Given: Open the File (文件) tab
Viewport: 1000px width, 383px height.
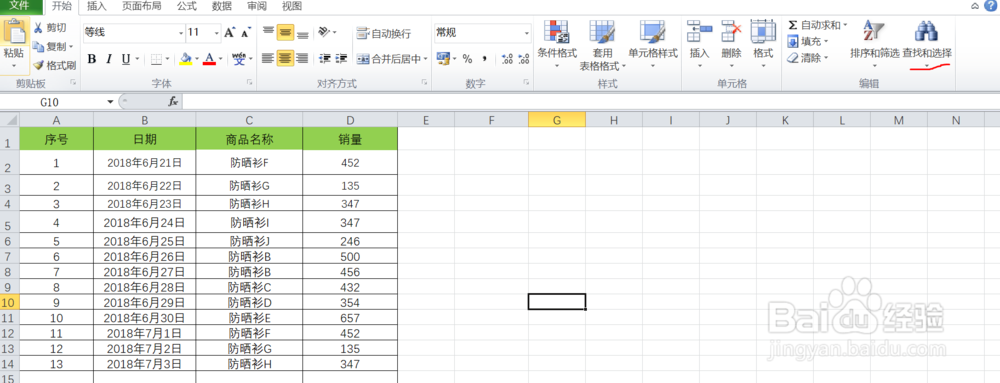Looking at the screenshot, I should coord(21,6).
